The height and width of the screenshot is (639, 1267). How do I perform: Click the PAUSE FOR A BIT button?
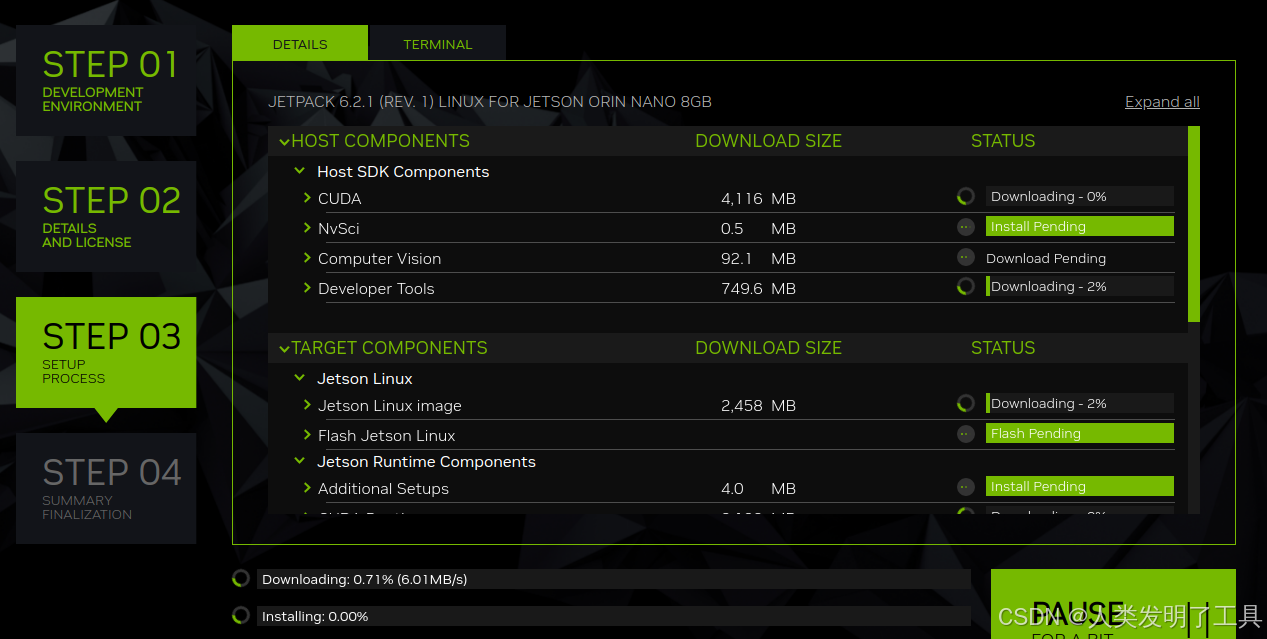(x=1113, y=605)
